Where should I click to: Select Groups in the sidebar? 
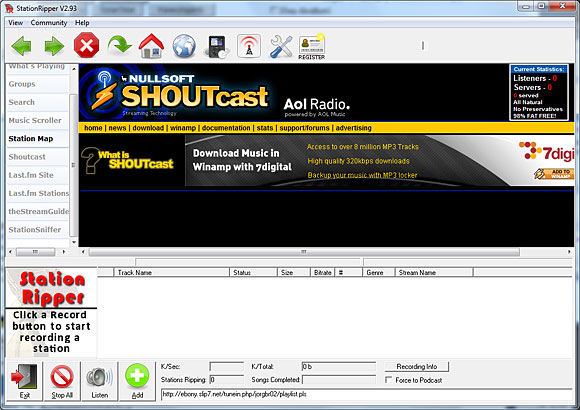tap(22, 84)
